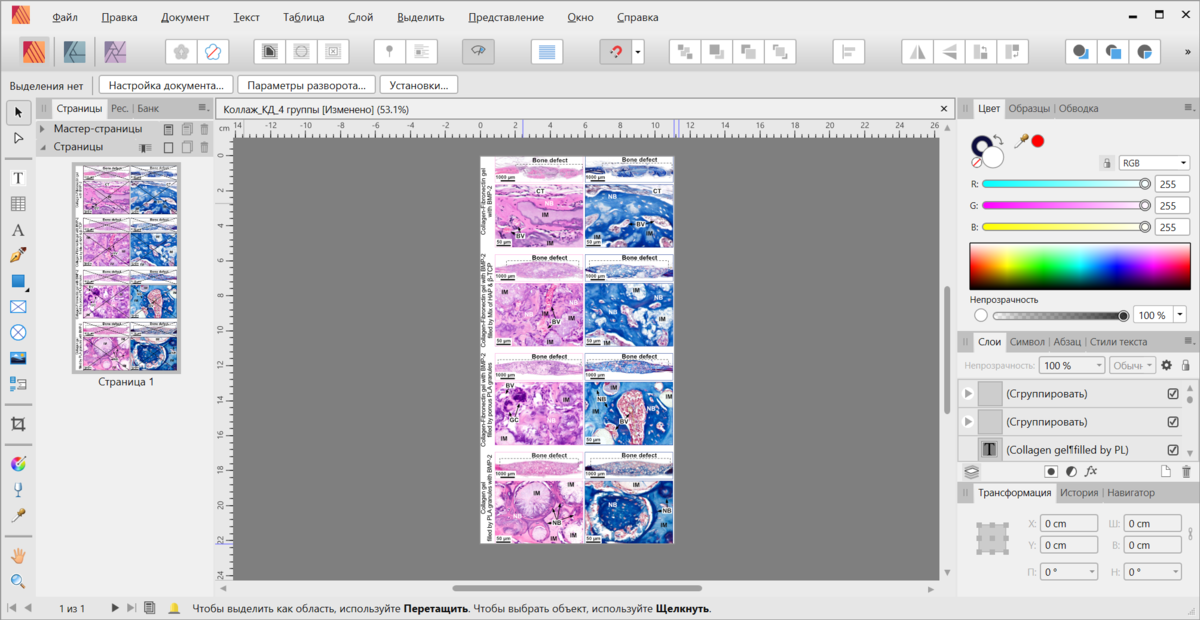Viewport: 1200px width, 620px height.
Task: Click the Move to Back arrange icon
Action: point(684,51)
